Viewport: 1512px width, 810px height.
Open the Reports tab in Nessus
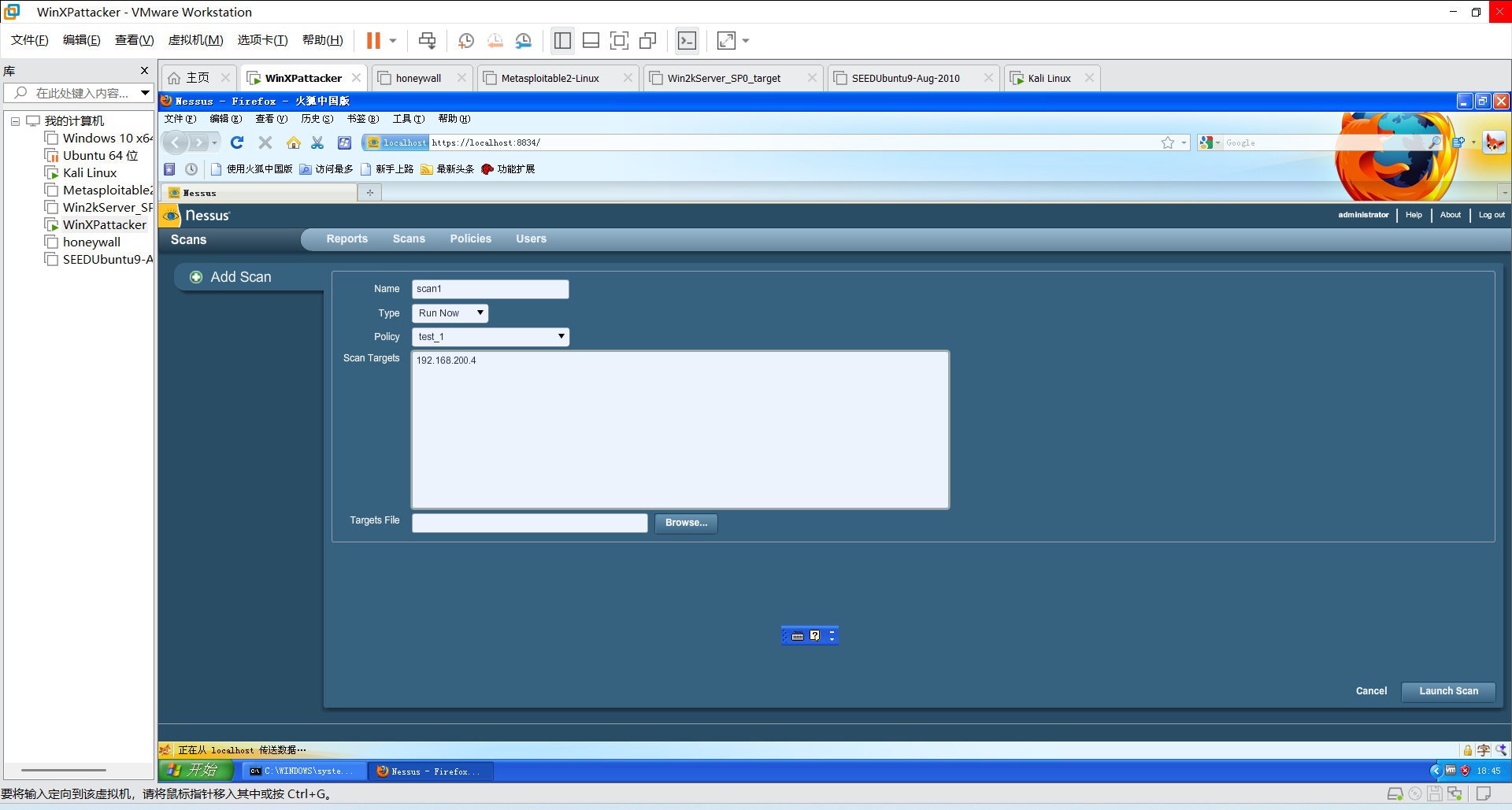347,239
